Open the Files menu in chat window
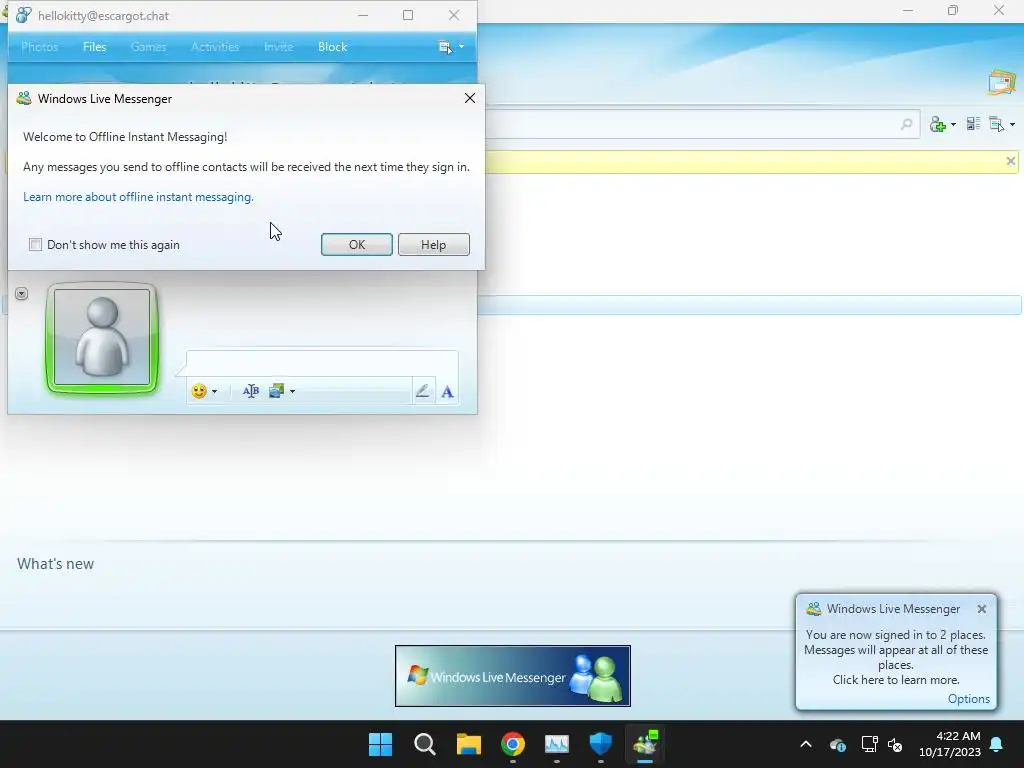The width and height of the screenshot is (1024, 768). point(95,47)
